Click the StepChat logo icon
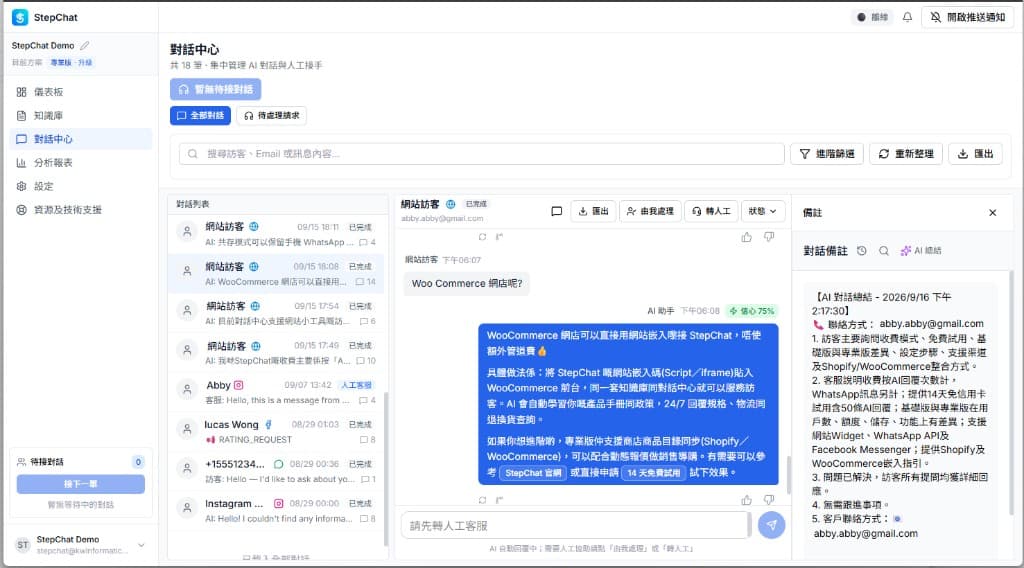This screenshot has width=1024, height=568. (x=20, y=18)
